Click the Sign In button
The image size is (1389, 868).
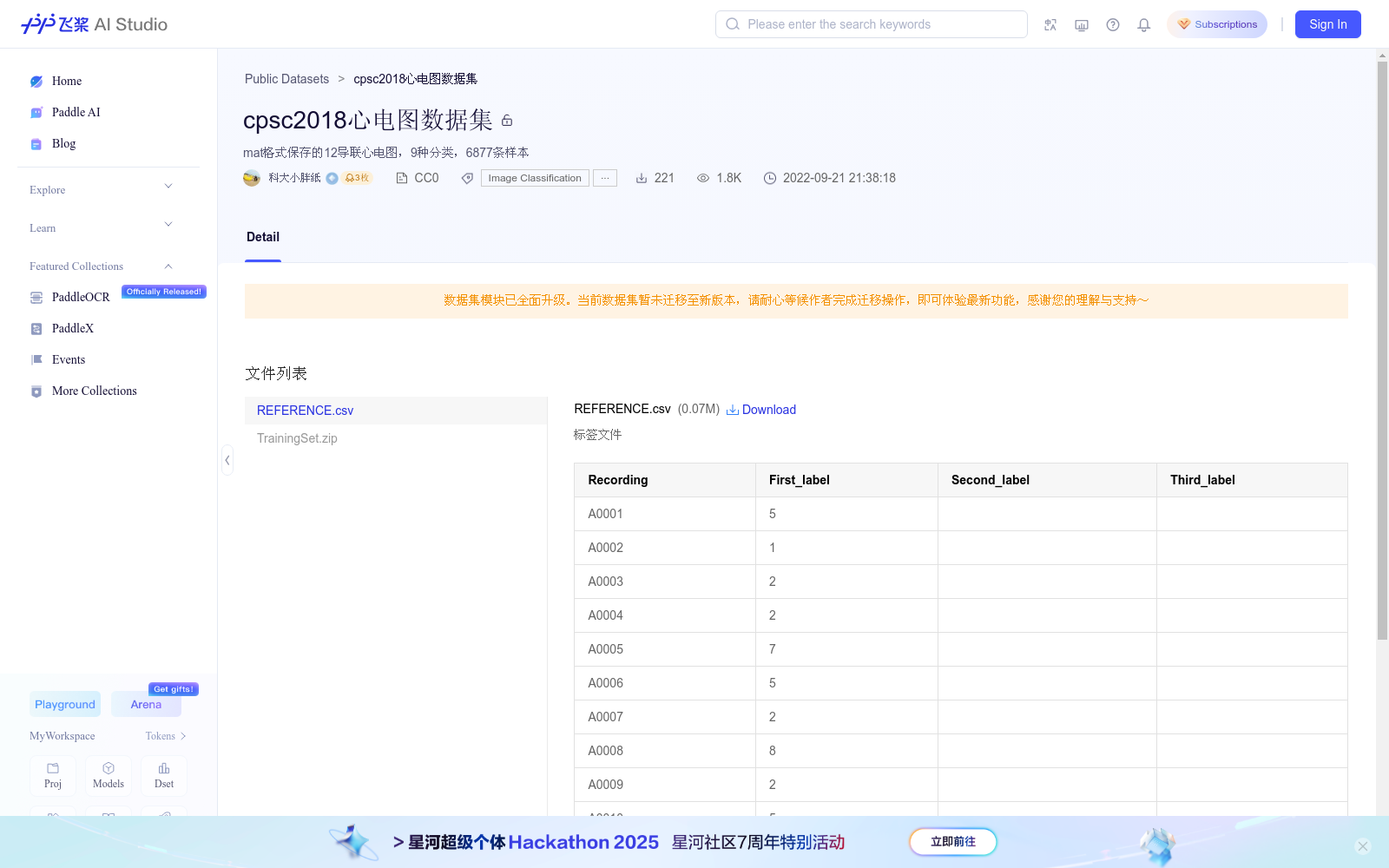point(1328,24)
